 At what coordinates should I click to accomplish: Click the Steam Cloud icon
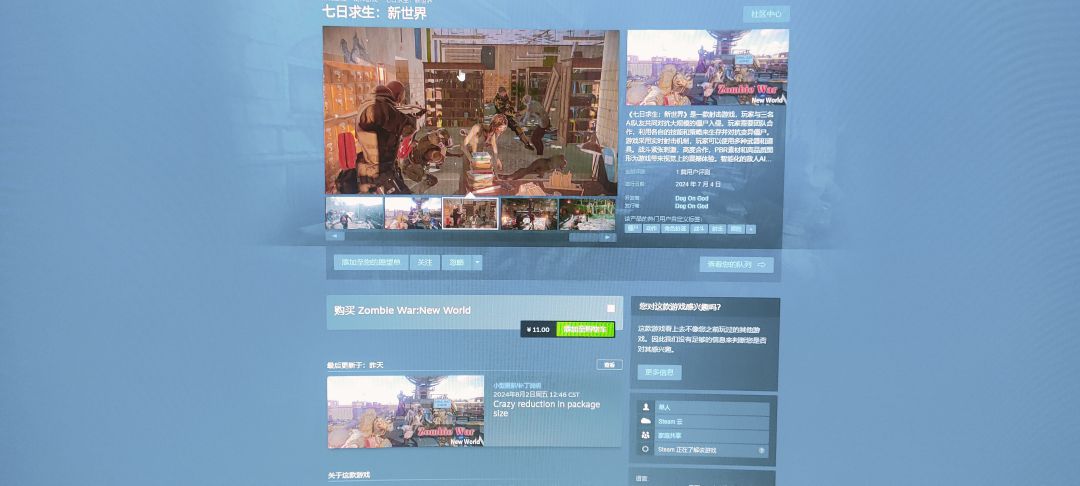pyautogui.click(x=645, y=421)
